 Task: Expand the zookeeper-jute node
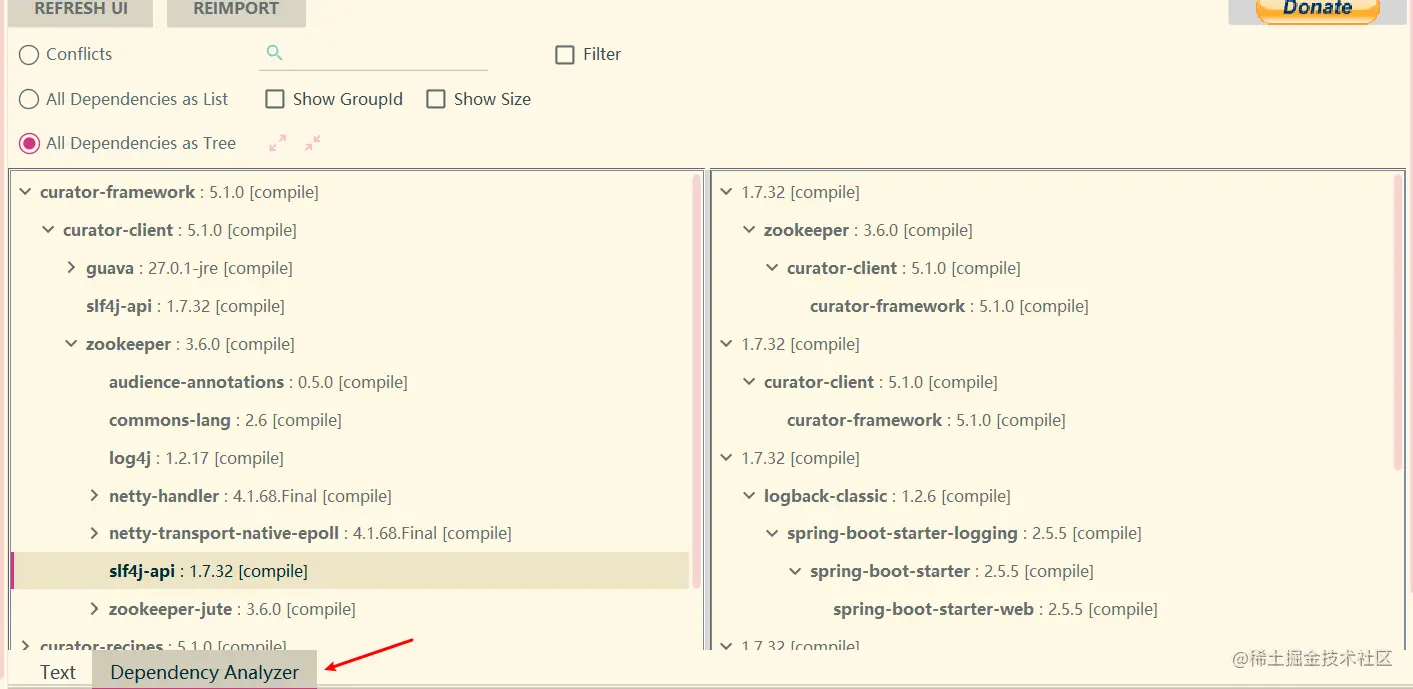pos(94,609)
